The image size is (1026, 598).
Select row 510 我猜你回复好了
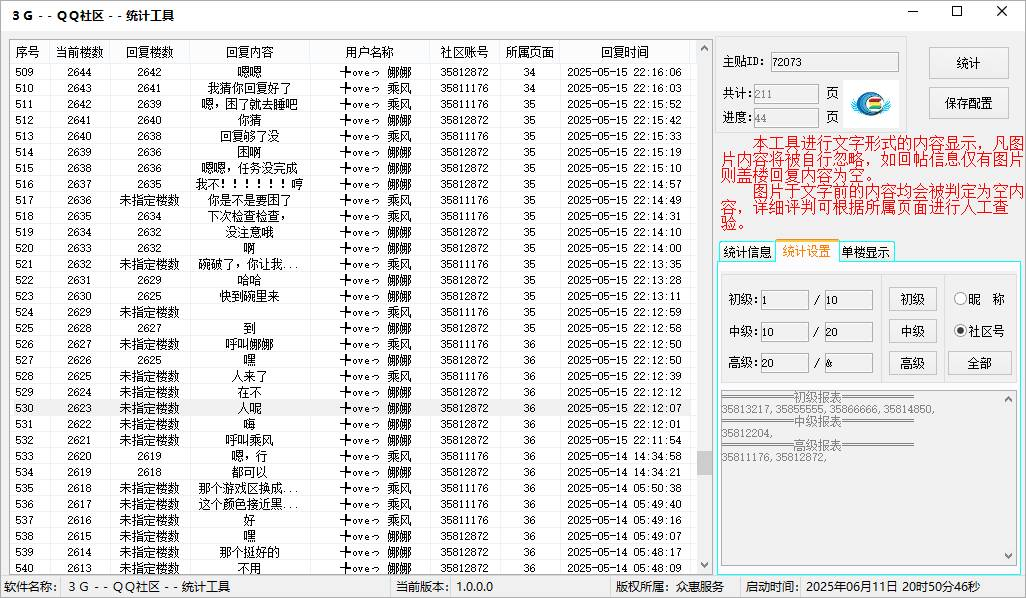(349, 88)
